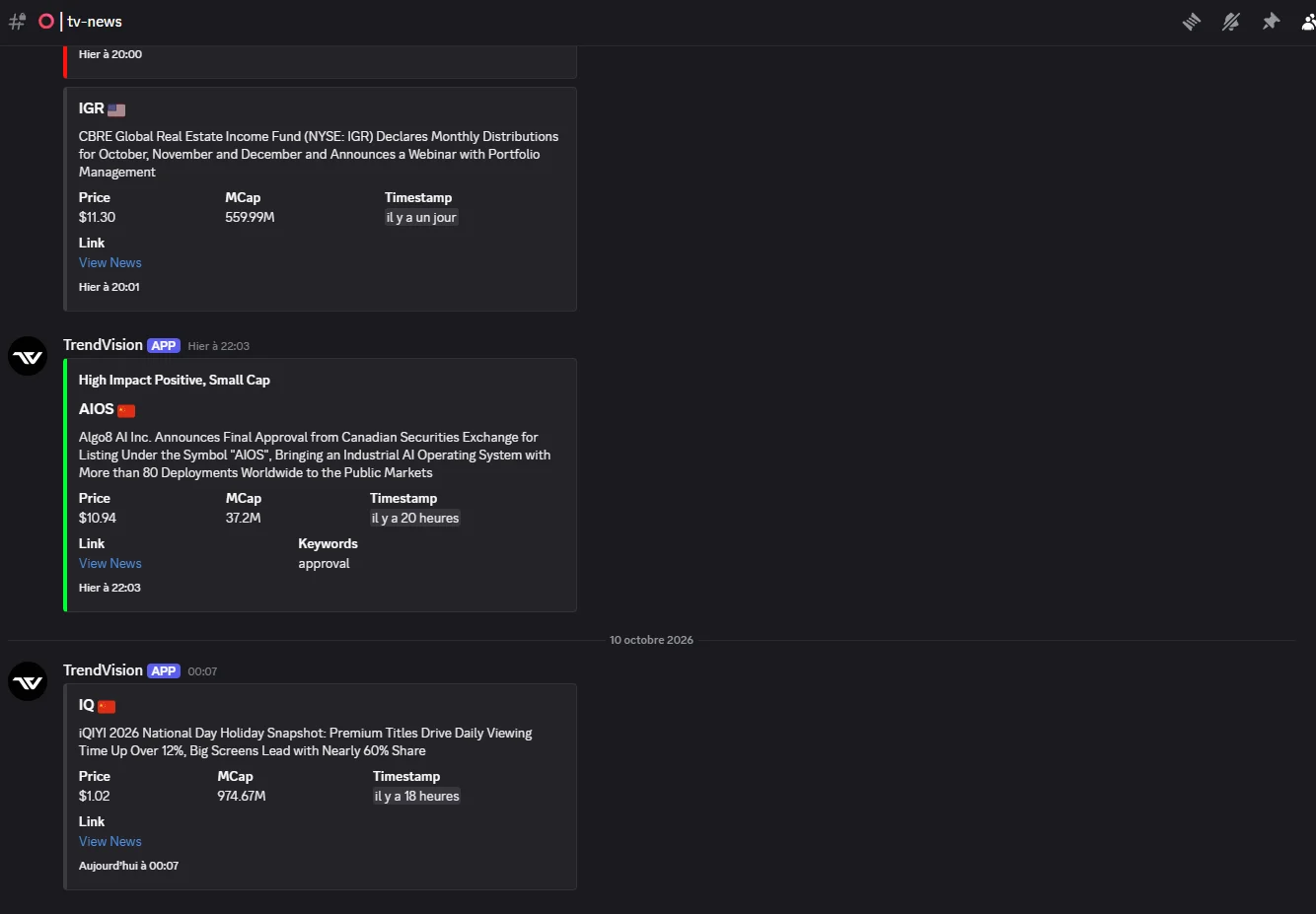Open the Threads icon in channel header
Viewport: 1316px width, 914px height.
1192,22
